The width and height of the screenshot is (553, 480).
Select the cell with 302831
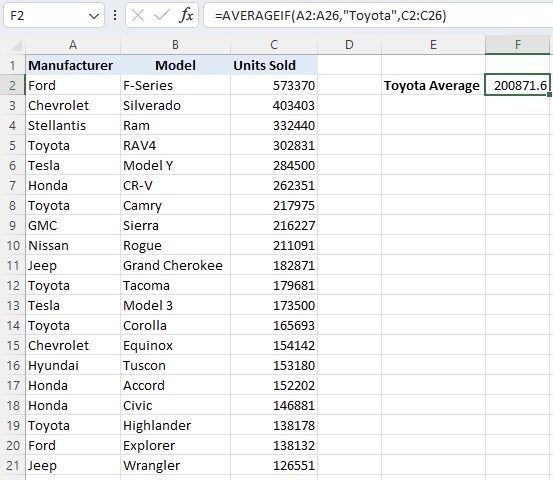pos(274,145)
